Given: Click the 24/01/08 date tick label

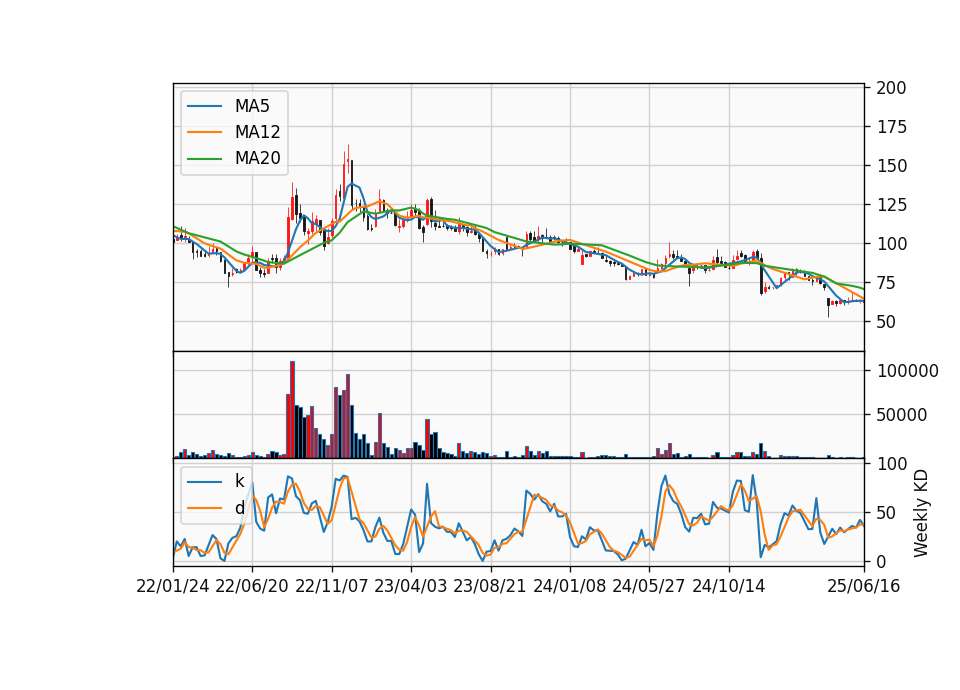Looking at the screenshot, I should tap(569, 587).
